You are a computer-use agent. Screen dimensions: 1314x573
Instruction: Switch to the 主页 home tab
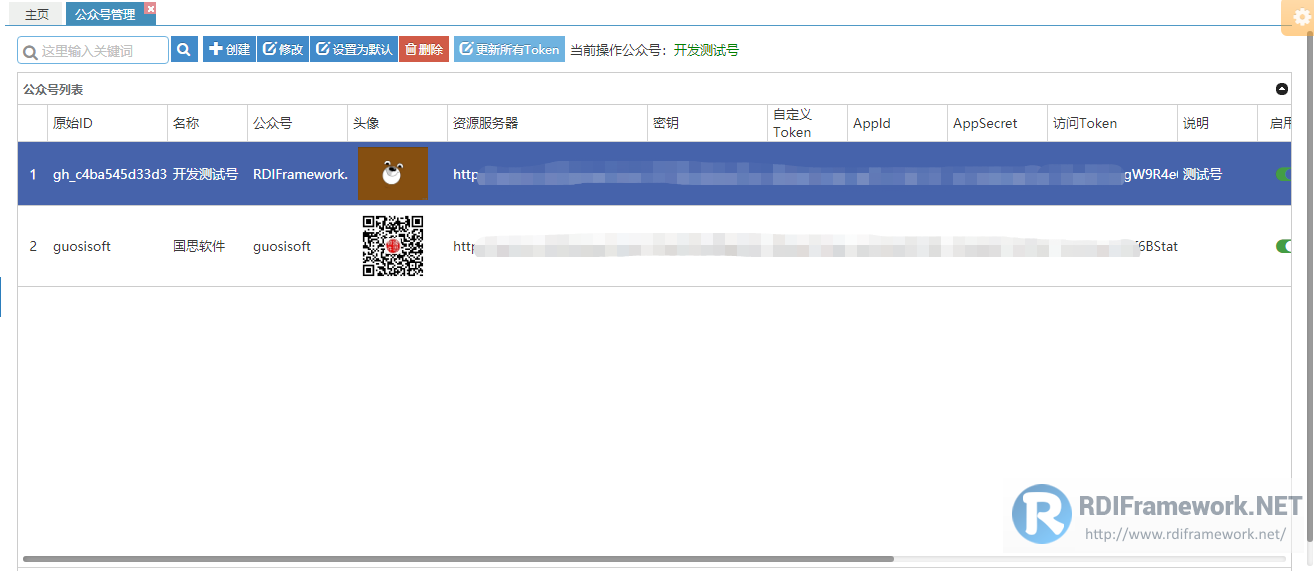click(37, 15)
